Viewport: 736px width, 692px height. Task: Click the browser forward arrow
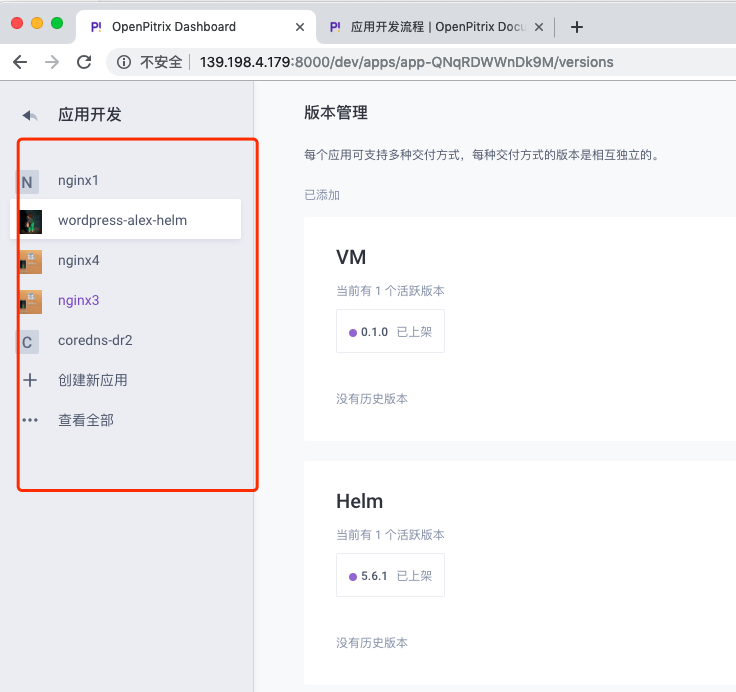(x=52, y=62)
